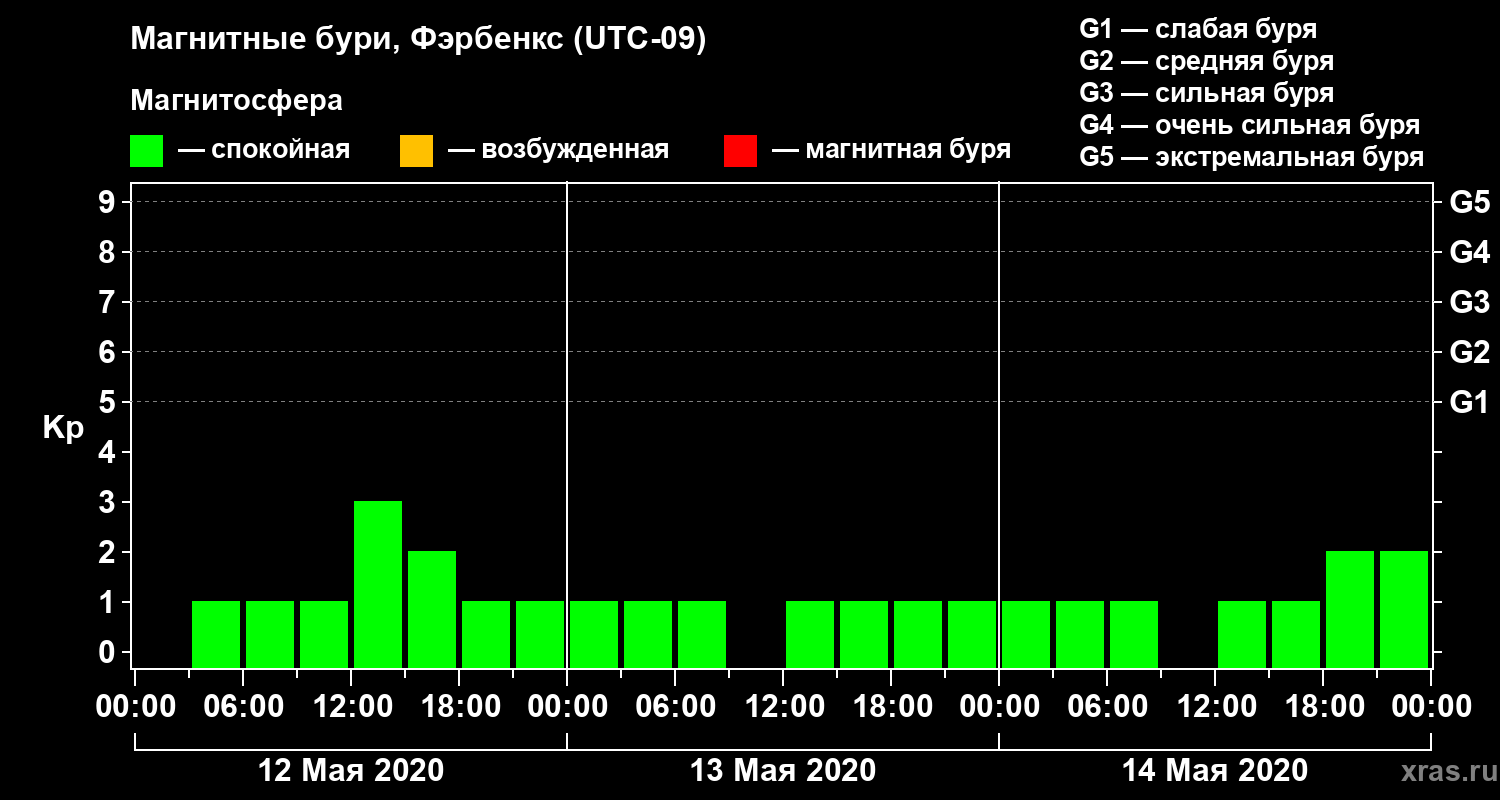The image size is (1500, 800).
Task: Click the '06:00' time label for 14 May
Action: 1107,707
